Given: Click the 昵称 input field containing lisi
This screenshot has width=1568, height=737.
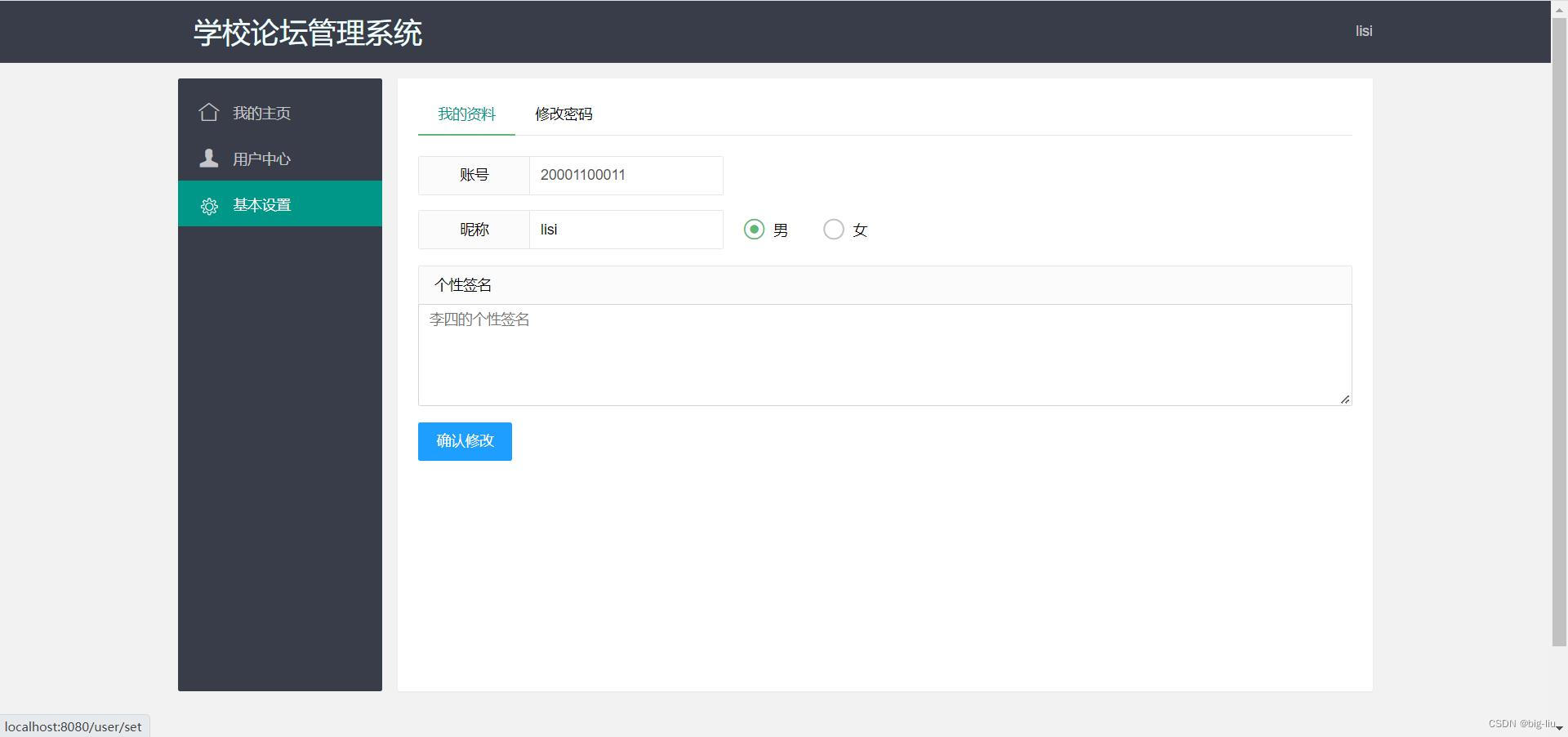Looking at the screenshot, I should [x=626, y=230].
